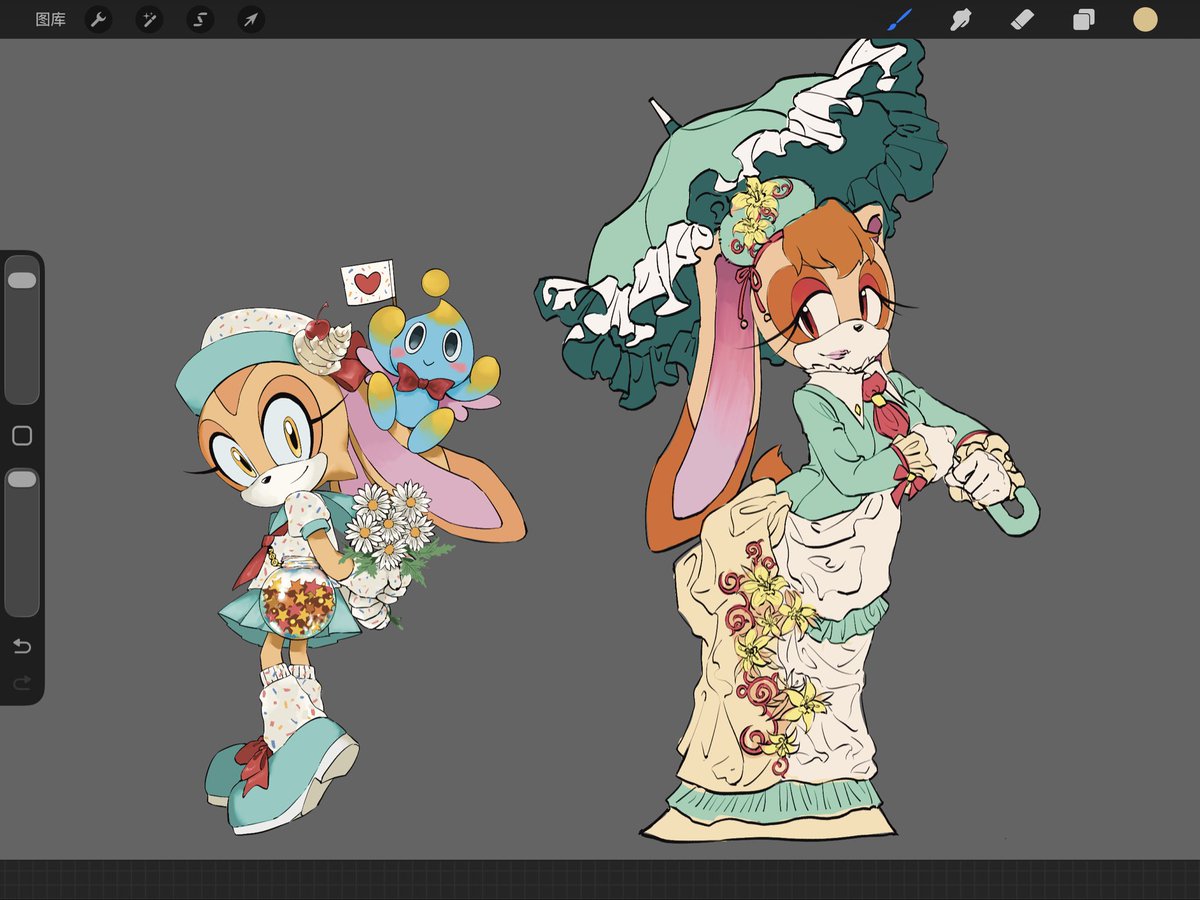
Task: Open the active color picker circle
Action: (1145, 19)
